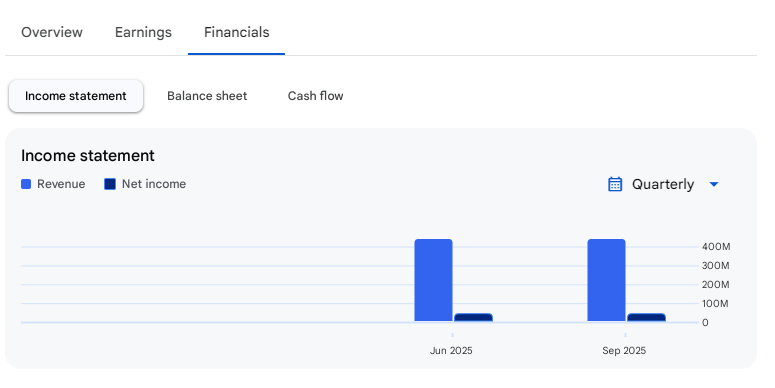Image resolution: width=775 pixels, height=388 pixels.
Task: Click the Net income legend label
Action: [154, 184]
